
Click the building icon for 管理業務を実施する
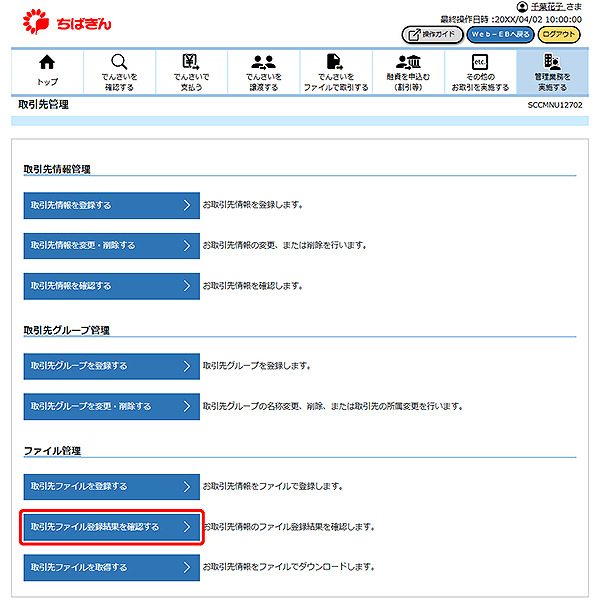[x=552, y=61]
